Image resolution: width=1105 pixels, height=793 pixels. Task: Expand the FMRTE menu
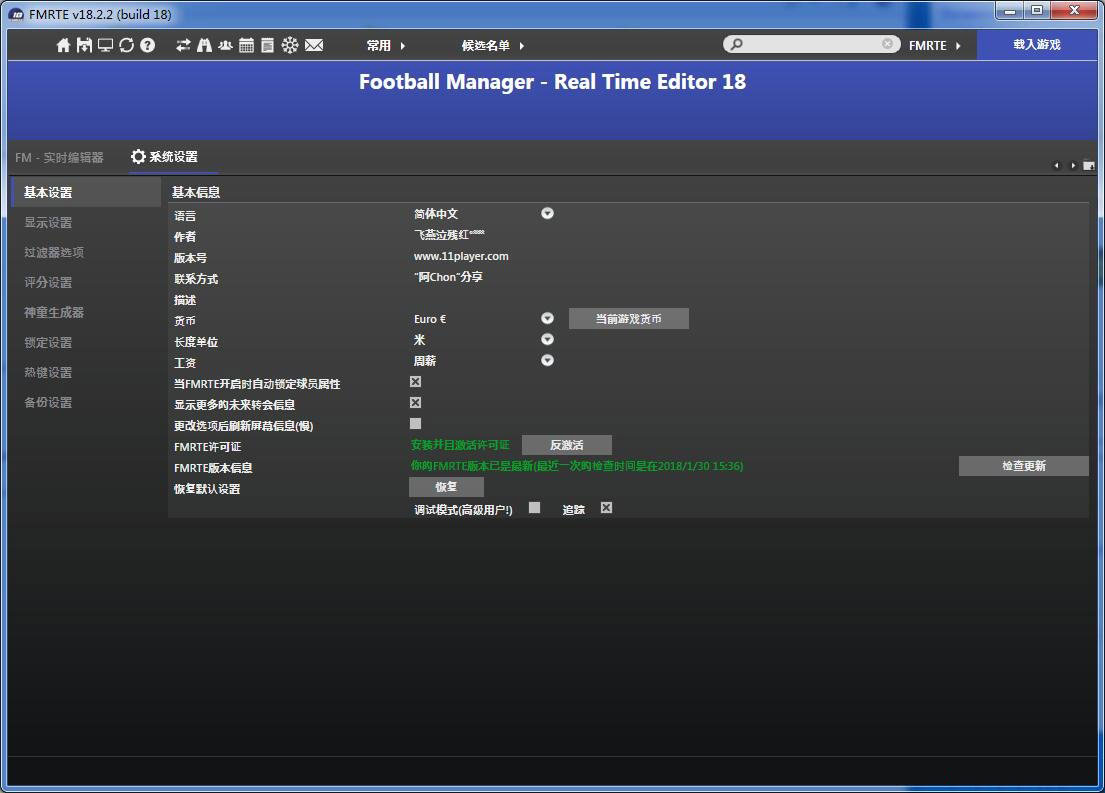tap(935, 45)
